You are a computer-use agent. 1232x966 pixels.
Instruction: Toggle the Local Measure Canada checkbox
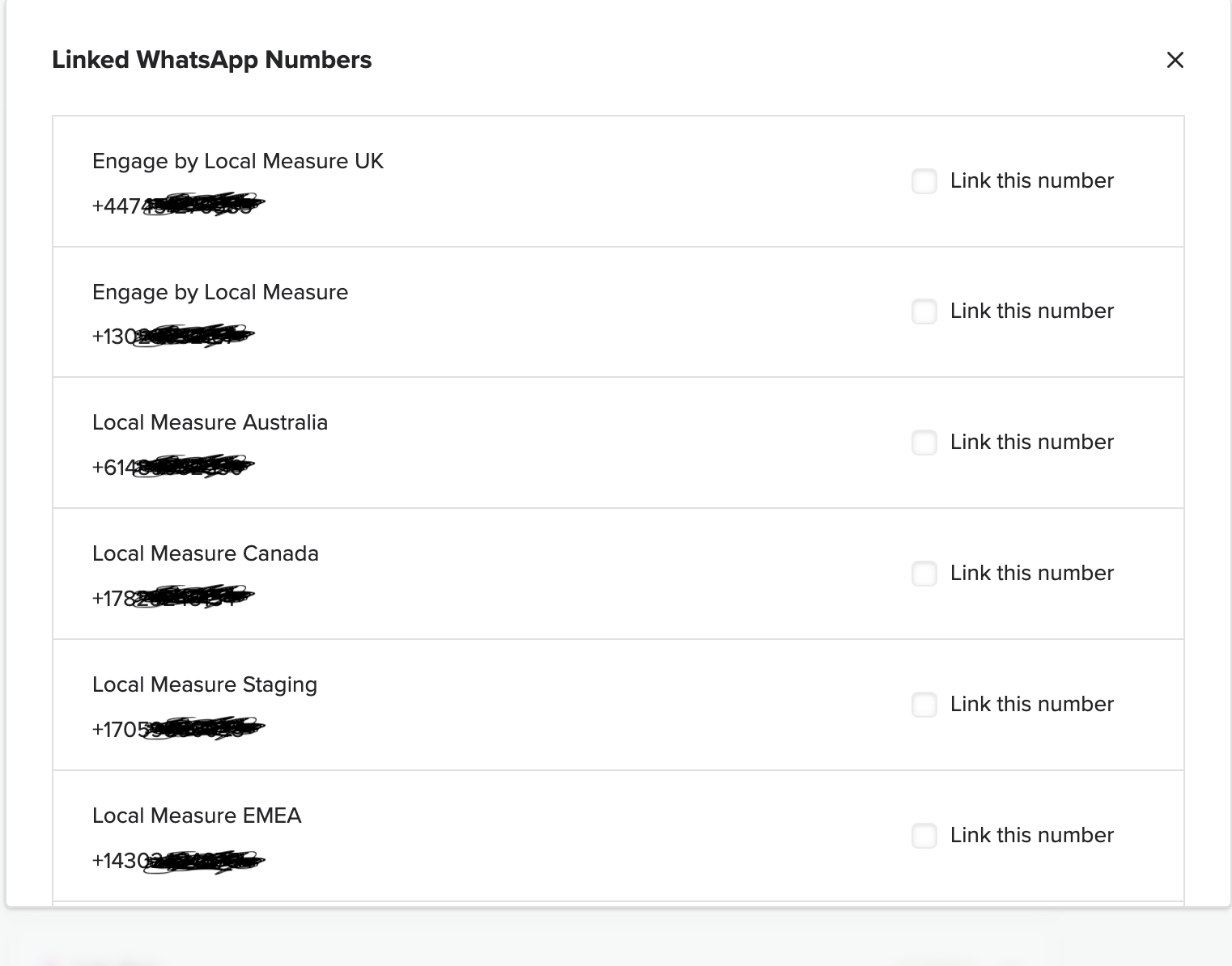point(924,574)
